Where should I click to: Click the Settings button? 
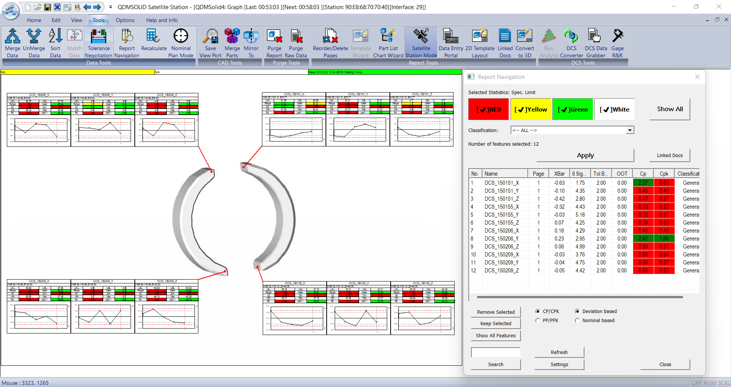point(559,364)
